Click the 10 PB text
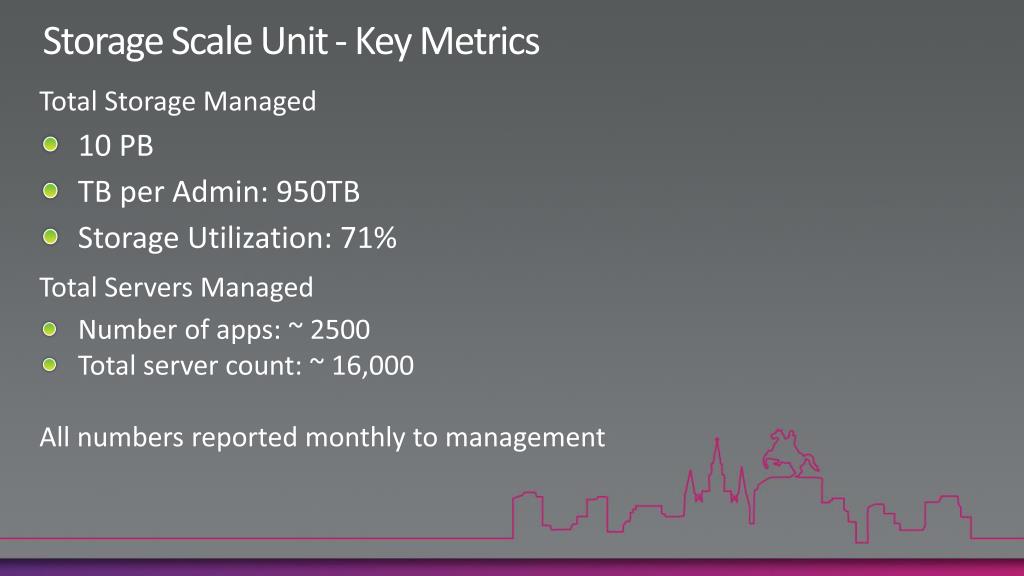The height and width of the screenshot is (576, 1024). [x=116, y=146]
